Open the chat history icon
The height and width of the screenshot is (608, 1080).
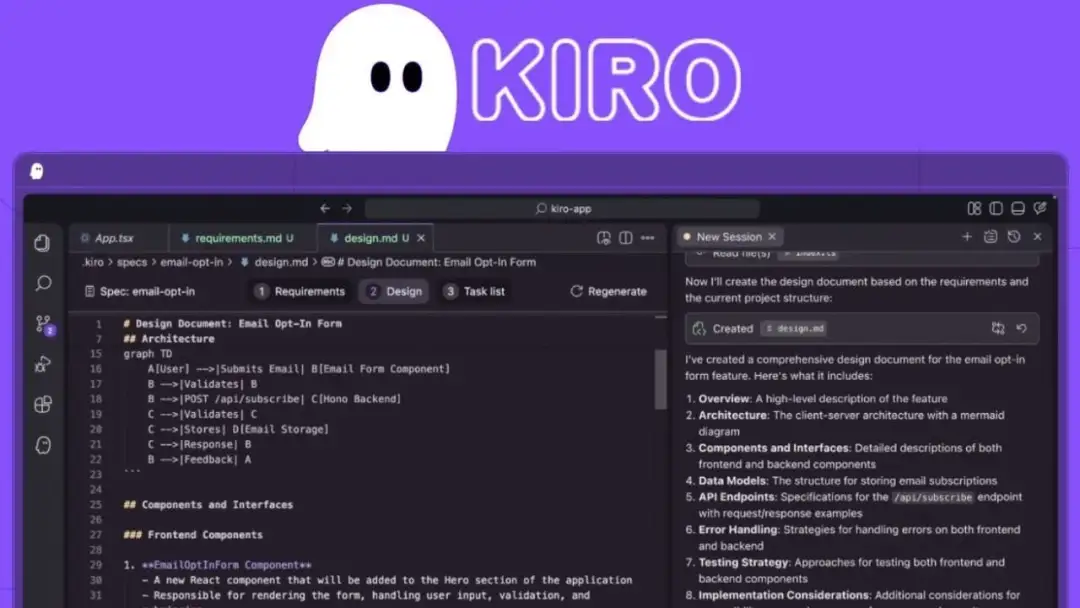(1014, 237)
